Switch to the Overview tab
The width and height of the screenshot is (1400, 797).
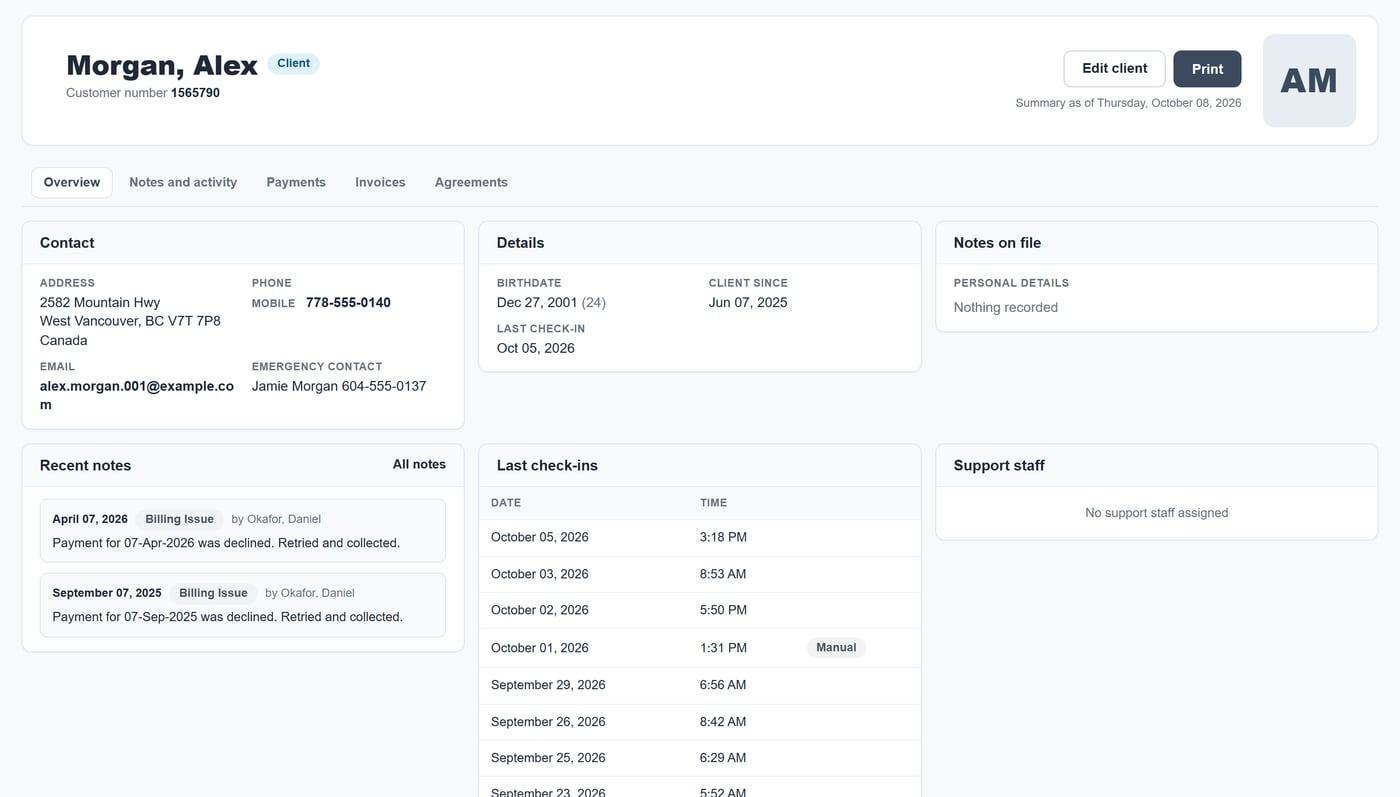tap(72, 182)
